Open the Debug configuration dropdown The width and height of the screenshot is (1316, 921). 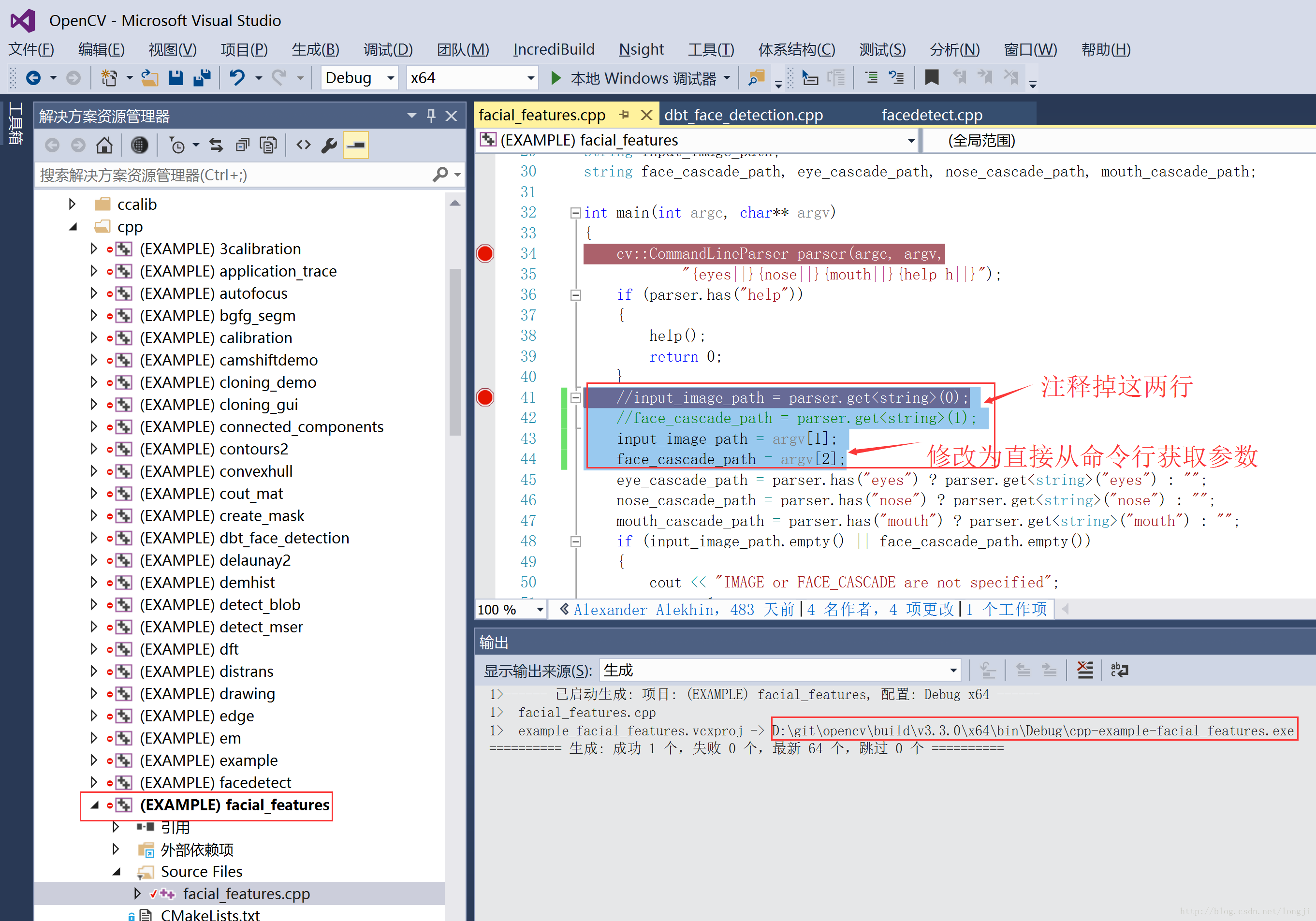point(391,77)
